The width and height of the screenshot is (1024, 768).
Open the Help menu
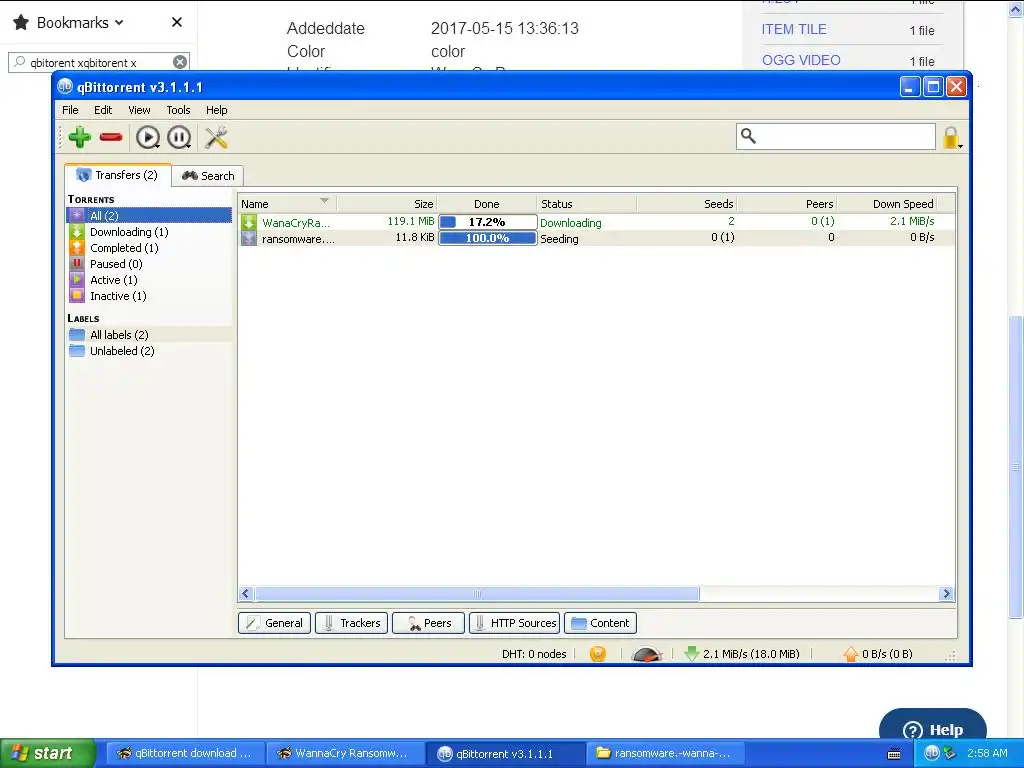217,110
